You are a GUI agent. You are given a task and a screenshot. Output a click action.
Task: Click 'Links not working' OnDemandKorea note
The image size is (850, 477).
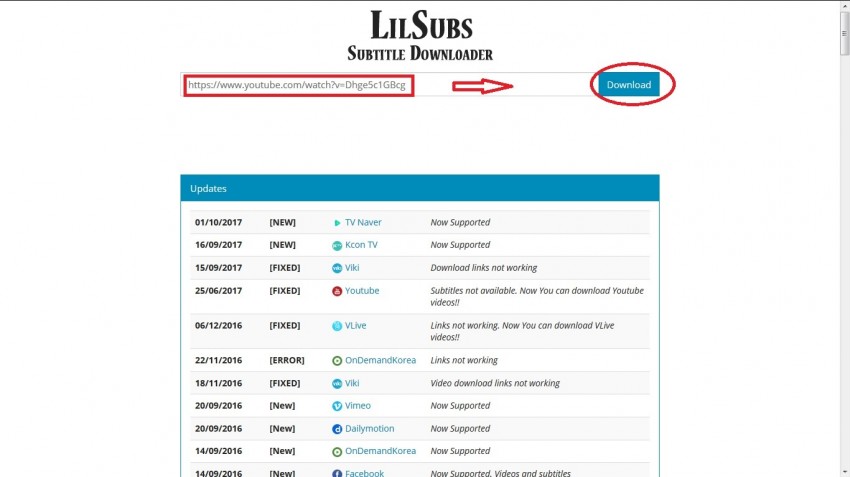point(464,360)
